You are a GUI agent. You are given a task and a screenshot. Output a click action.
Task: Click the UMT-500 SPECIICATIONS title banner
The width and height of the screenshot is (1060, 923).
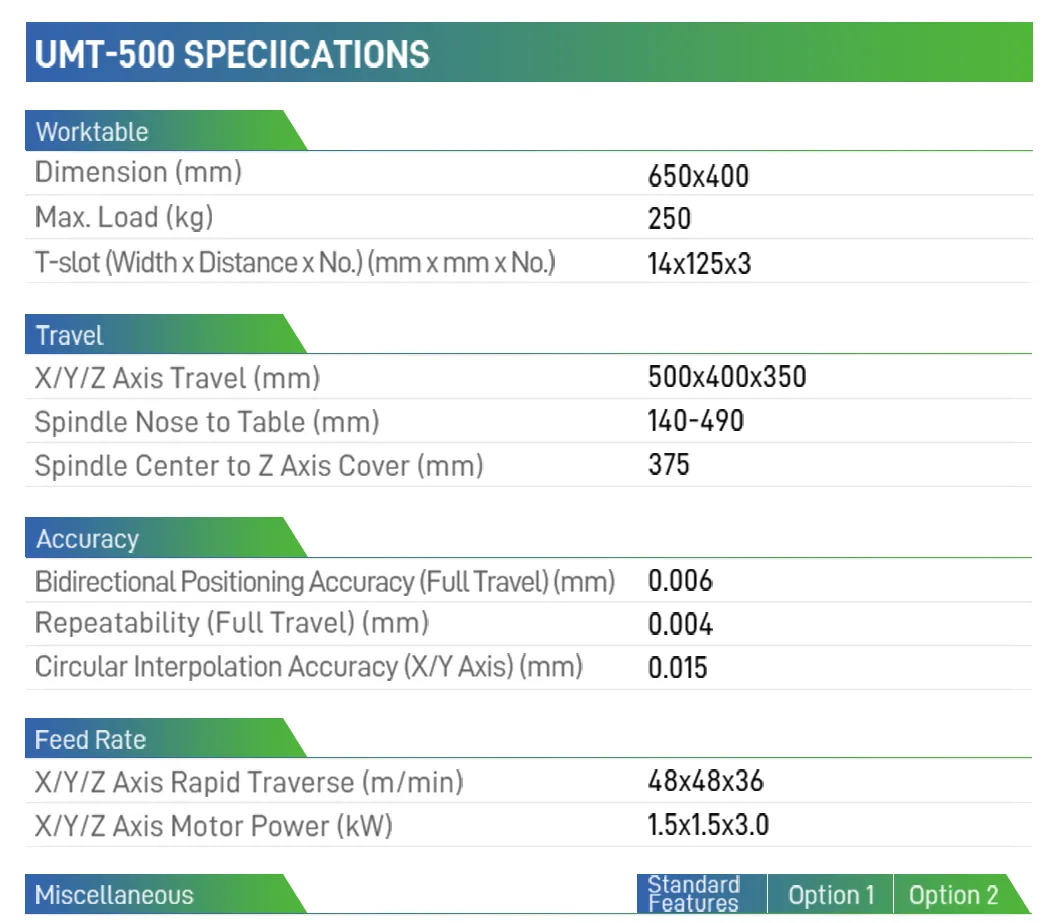232,54
